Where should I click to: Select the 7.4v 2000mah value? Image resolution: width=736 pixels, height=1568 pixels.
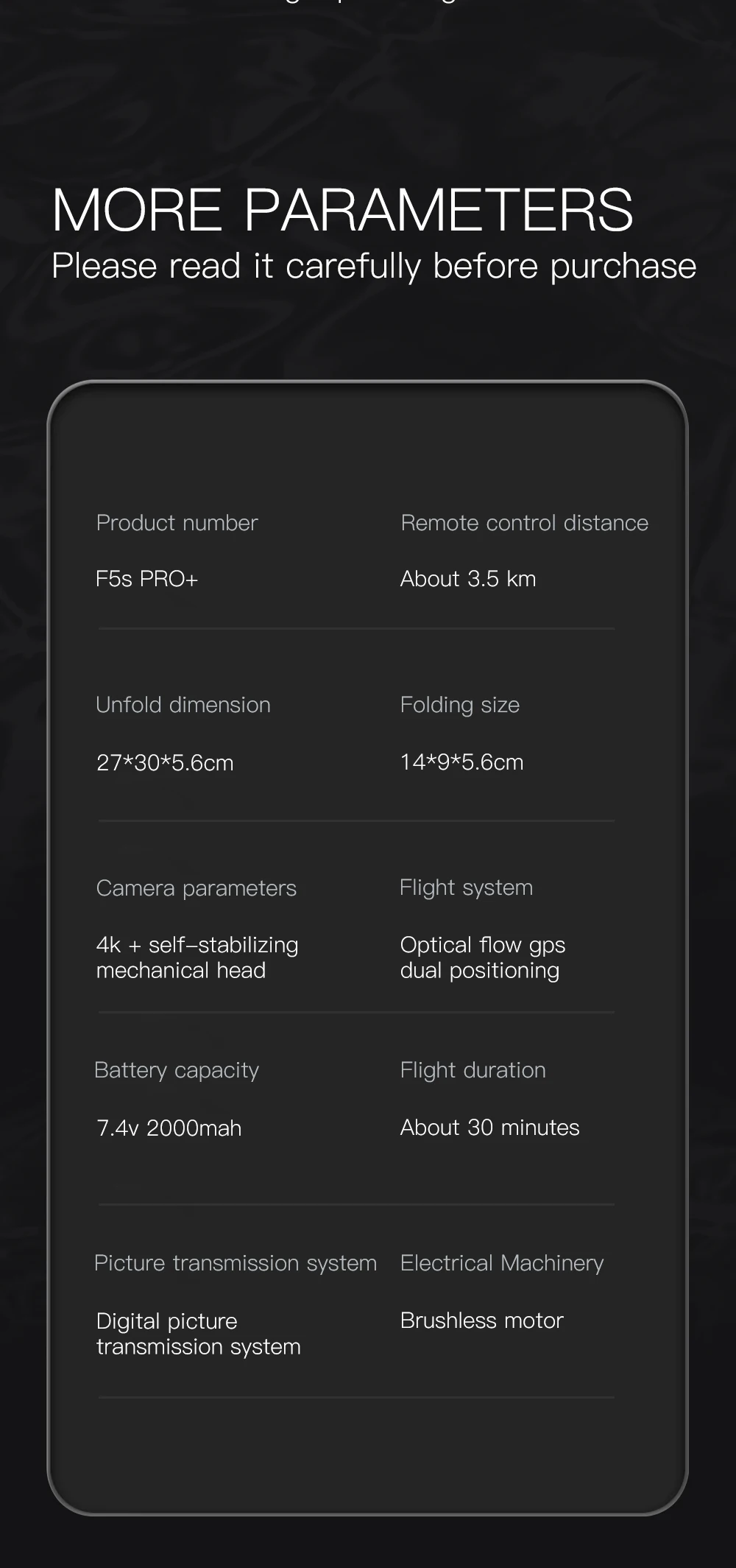point(169,1128)
